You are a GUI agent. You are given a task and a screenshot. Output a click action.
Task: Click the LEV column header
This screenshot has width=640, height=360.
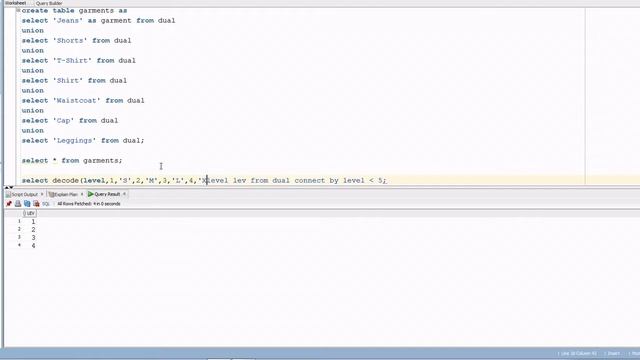click(30, 213)
